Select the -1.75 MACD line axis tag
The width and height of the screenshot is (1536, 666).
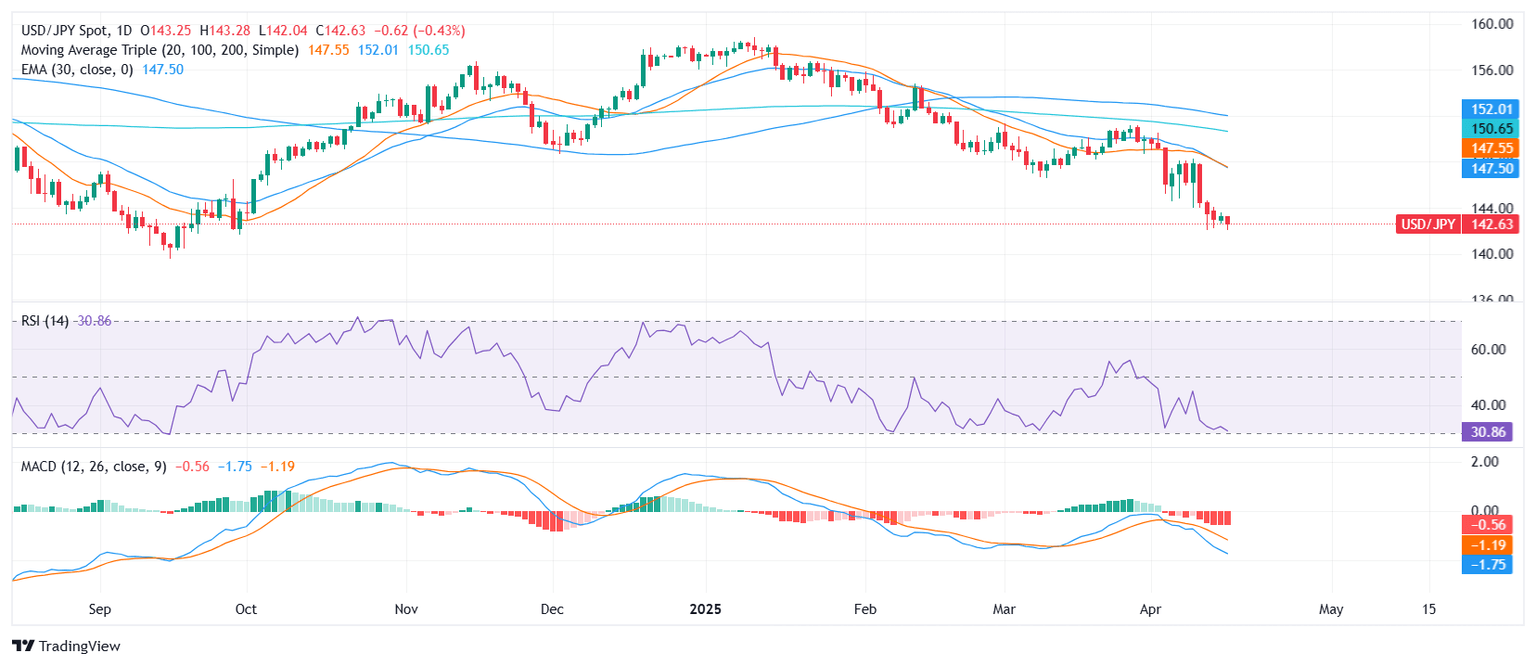click(1486, 566)
